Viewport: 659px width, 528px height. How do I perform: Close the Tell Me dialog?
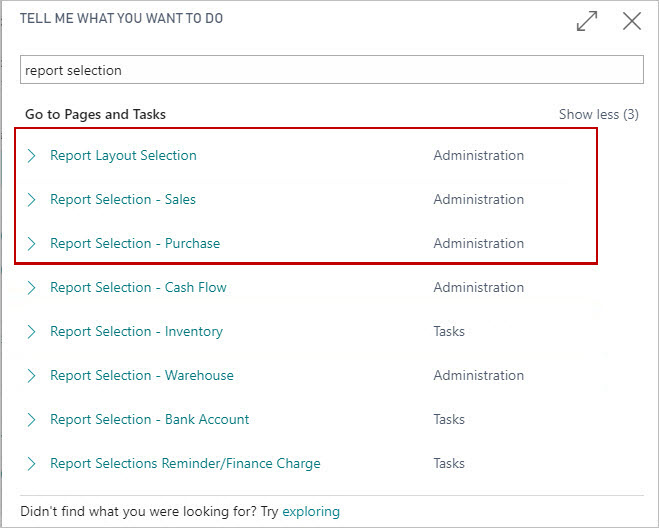point(632,21)
